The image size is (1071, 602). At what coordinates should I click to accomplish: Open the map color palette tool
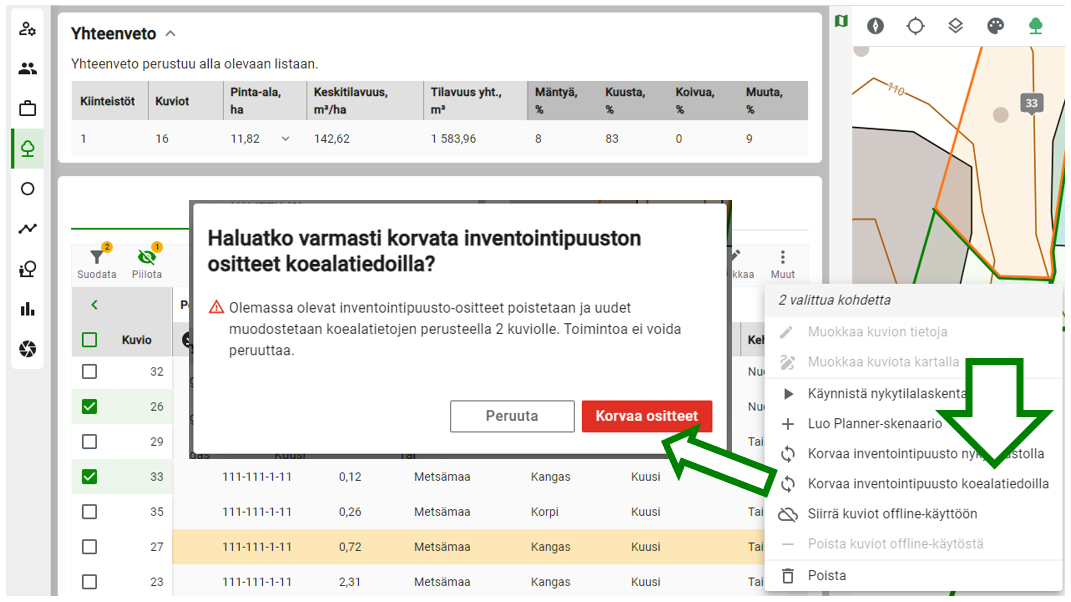click(996, 26)
